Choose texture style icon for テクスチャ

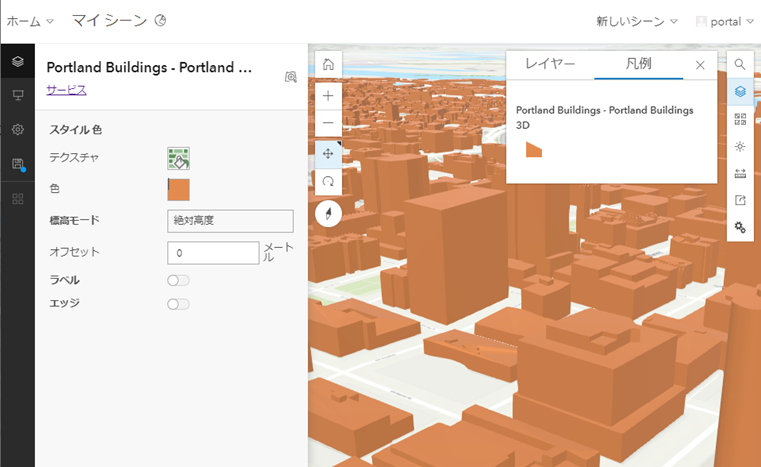(178, 158)
